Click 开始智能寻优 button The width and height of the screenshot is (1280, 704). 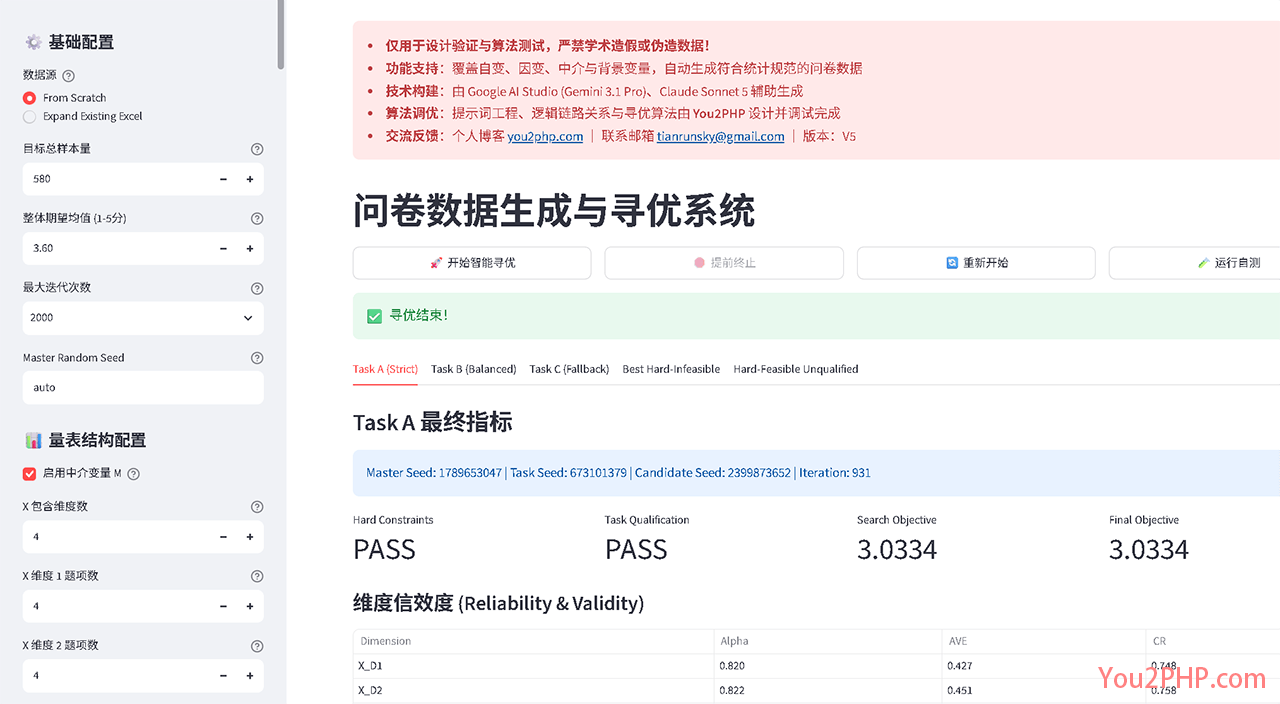point(472,263)
